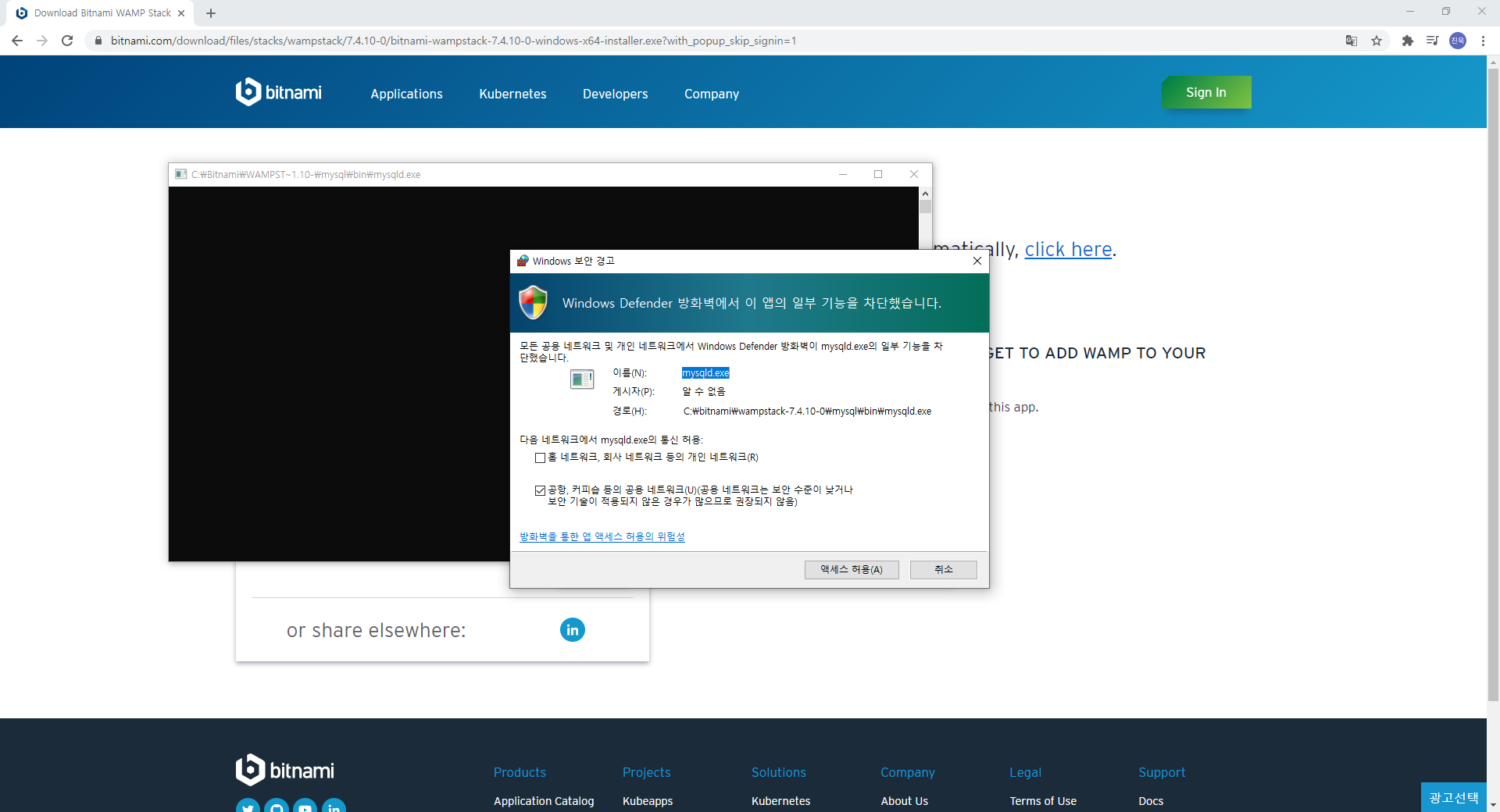Click the Twitter icon in the footer
Image resolution: width=1500 pixels, height=812 pixels.
248,806
